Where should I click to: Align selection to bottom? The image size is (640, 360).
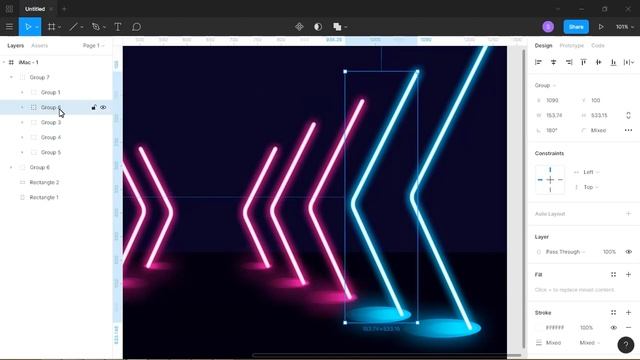click(x=613, y=62)
